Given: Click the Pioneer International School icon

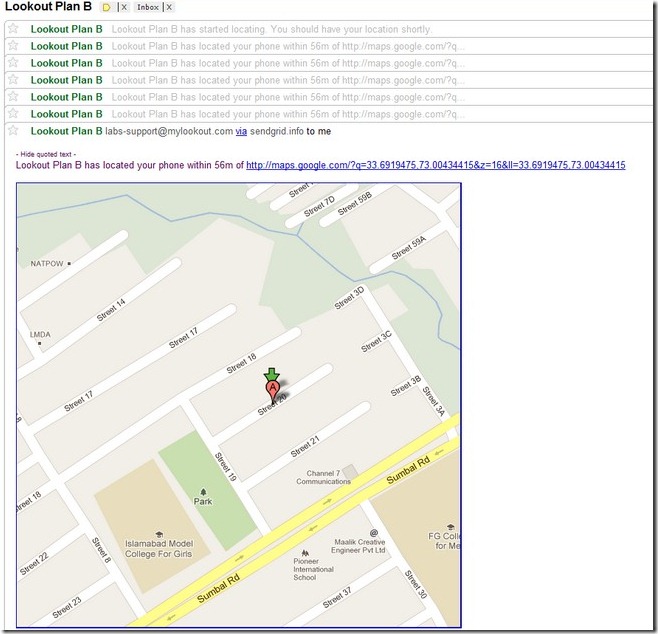Looking at the screenshot, I should point(305,553).
